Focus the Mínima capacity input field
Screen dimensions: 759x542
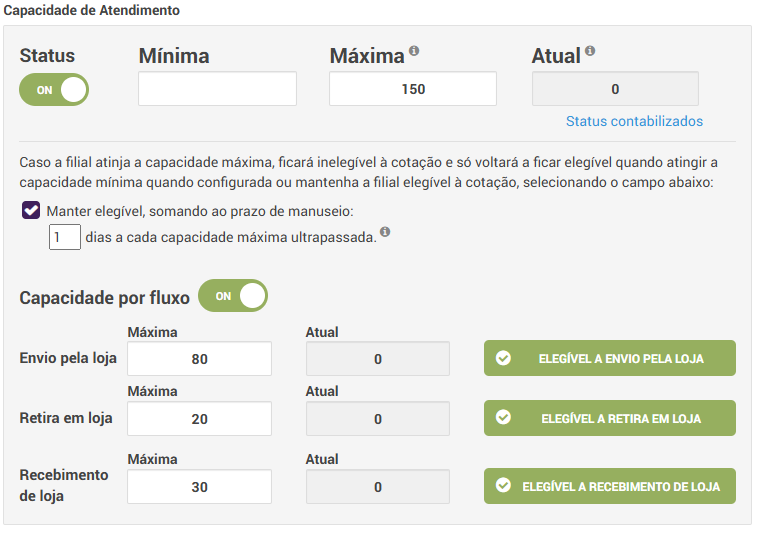tap(217, 89)
